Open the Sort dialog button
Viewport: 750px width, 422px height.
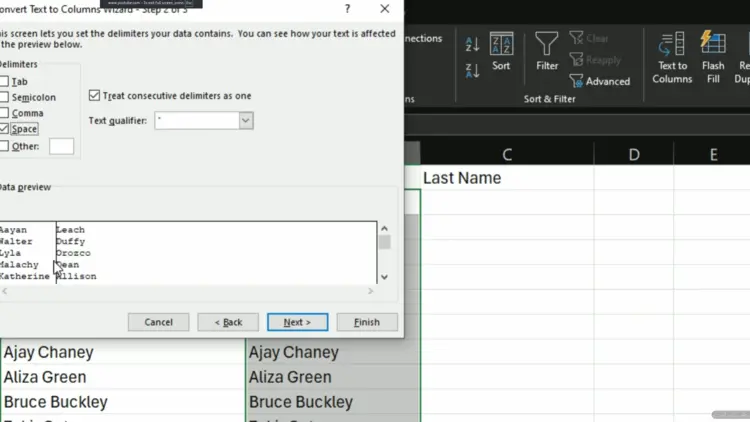pyautogui.click(x=501, y=52)
